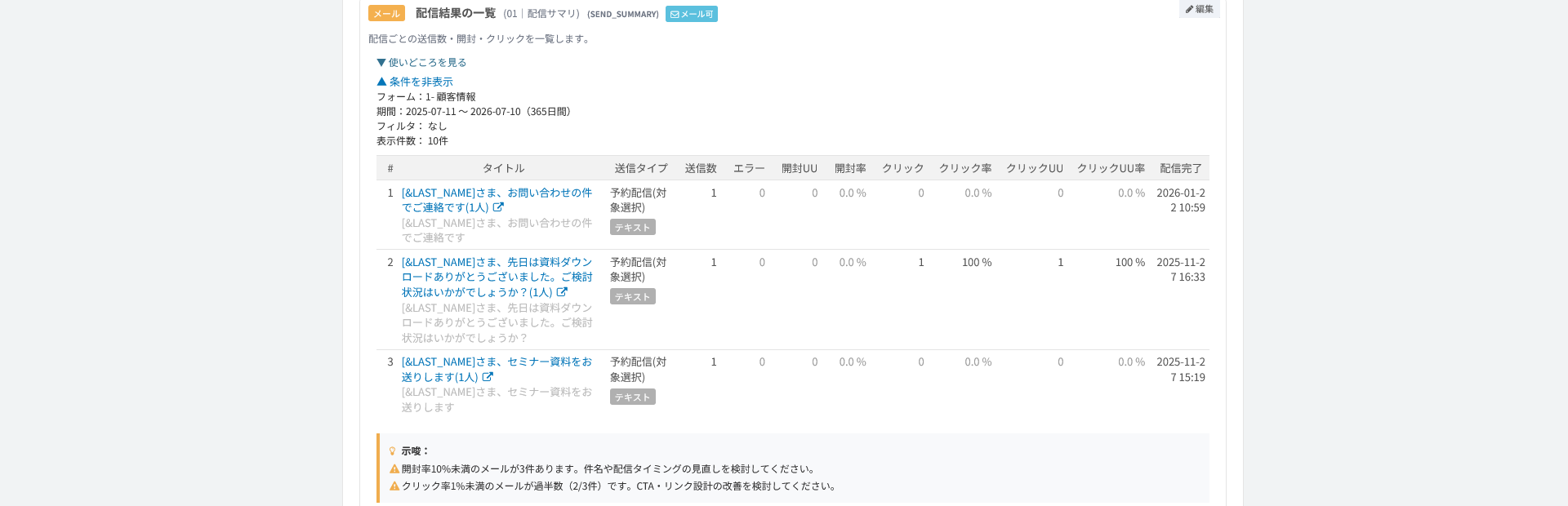Click the タイトル column header
This screenshot has height=506, width=1568.
tap(503, 168)
